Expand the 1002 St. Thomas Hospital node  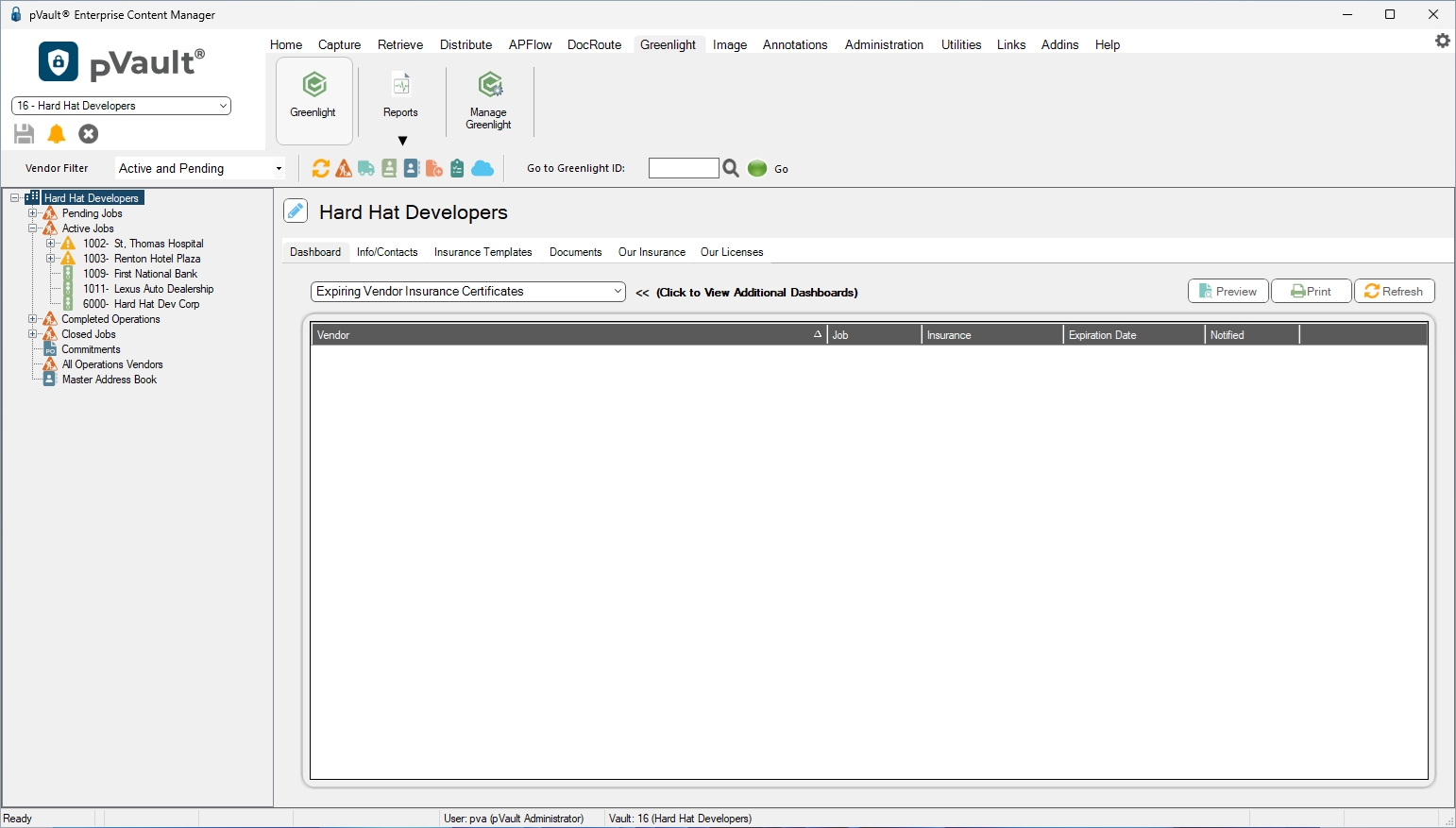[x=50, y=244]
